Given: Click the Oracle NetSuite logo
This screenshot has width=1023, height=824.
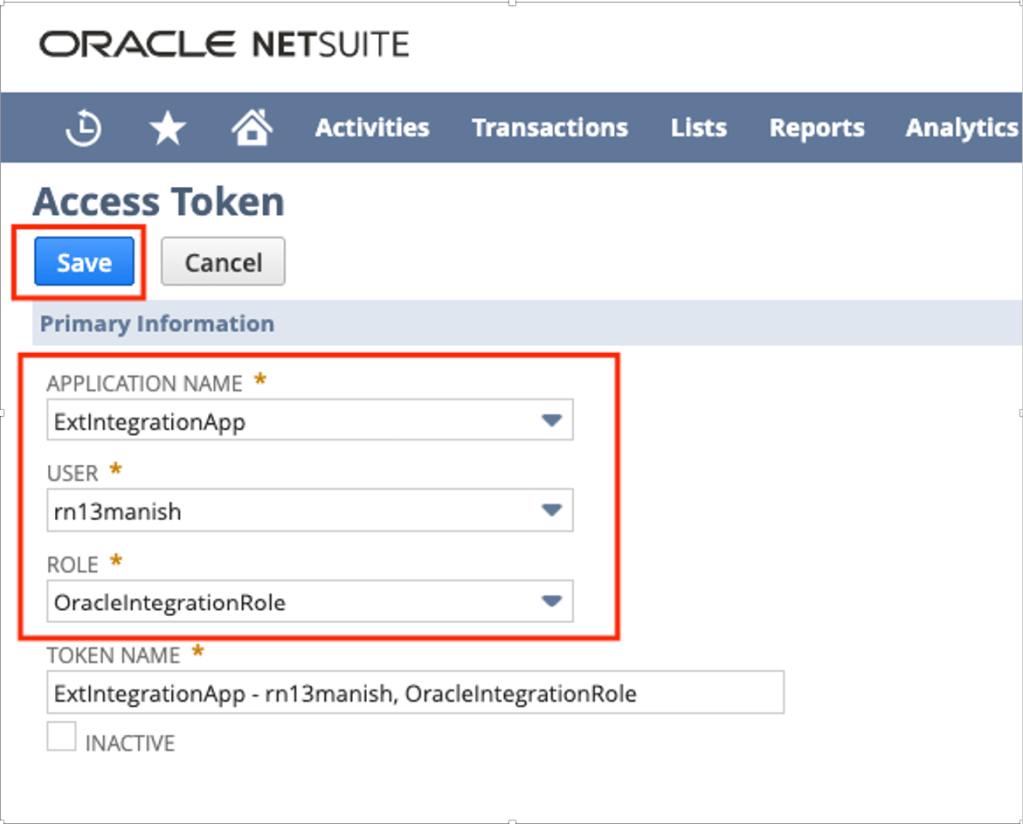Looking at the screenshot, I should point(224,45).
